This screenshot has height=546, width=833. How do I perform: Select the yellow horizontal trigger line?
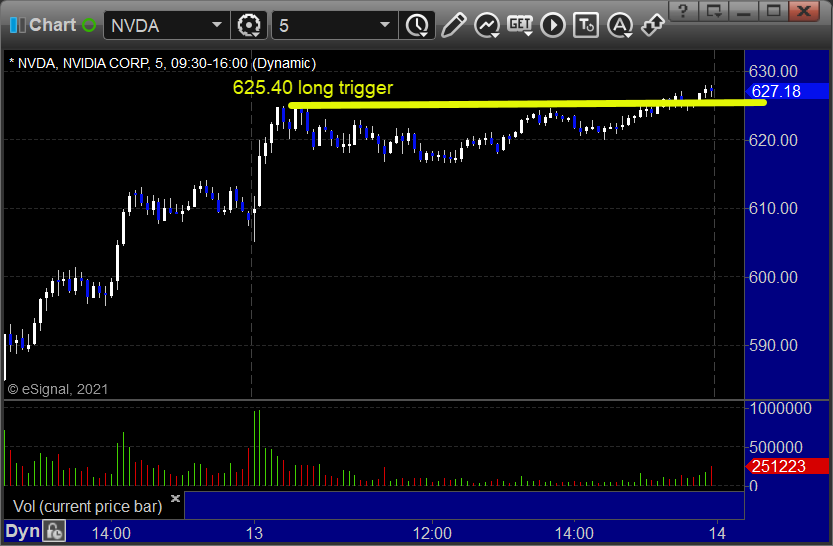(527, 104)
